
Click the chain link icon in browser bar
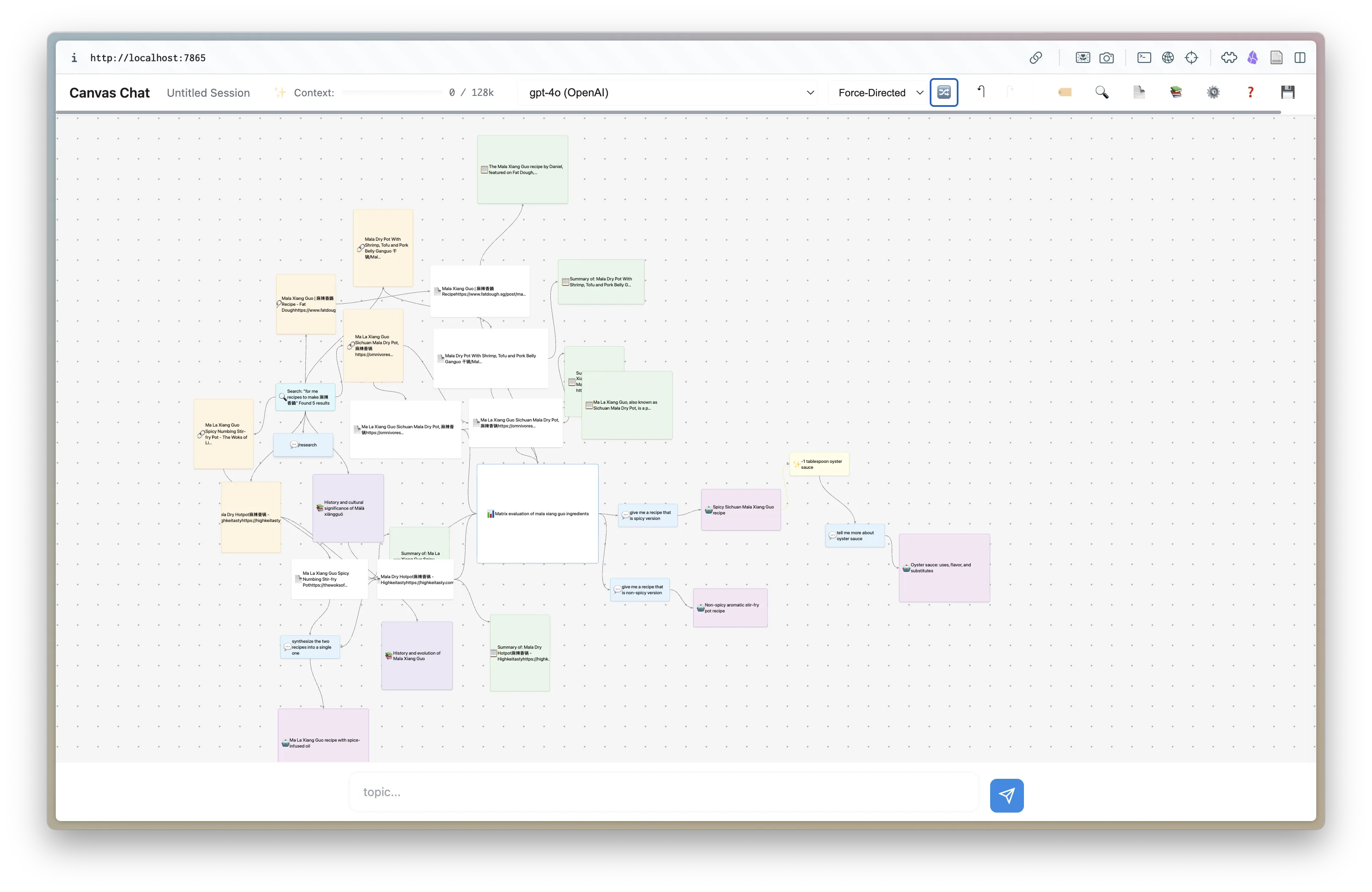click(x=1036, y=57)
